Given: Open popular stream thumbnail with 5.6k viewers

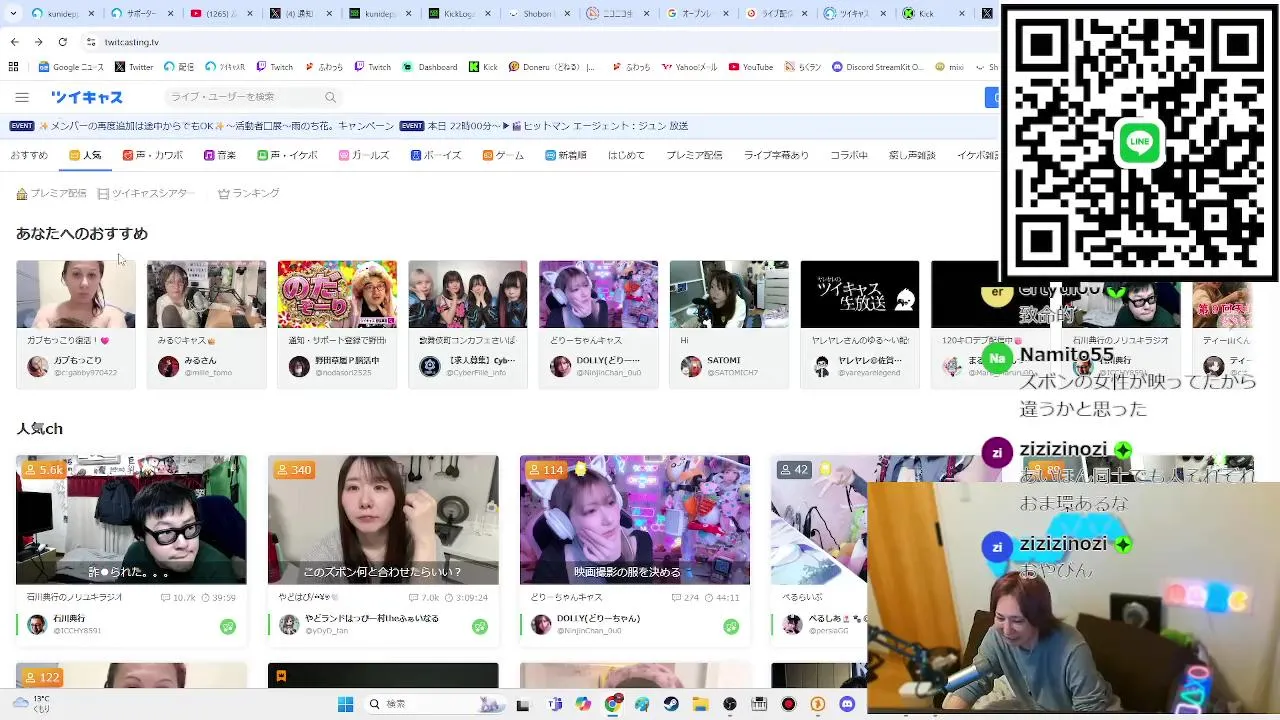Looking at the screenshot, I should (131, 520).
